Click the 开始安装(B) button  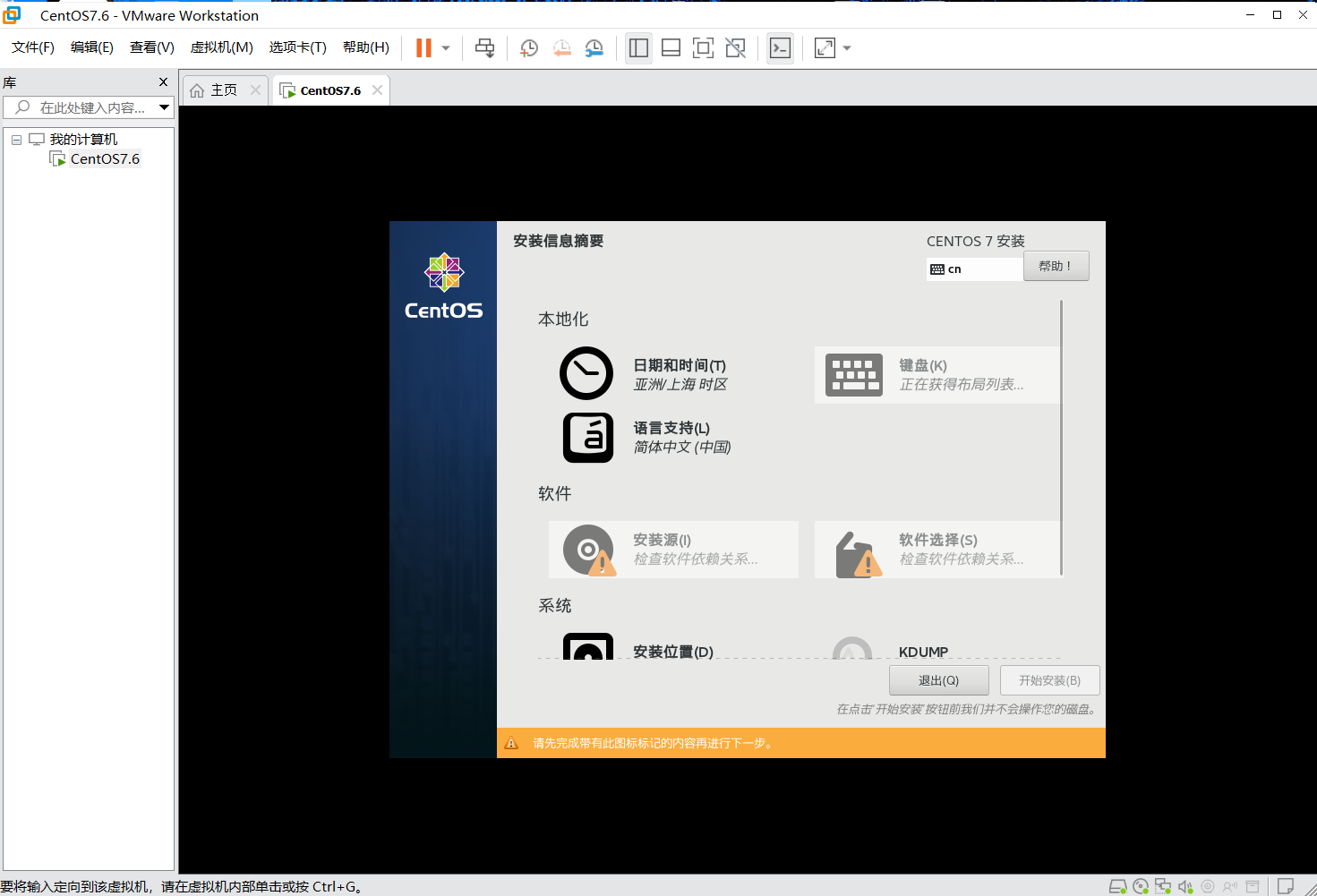point(1049,680)
